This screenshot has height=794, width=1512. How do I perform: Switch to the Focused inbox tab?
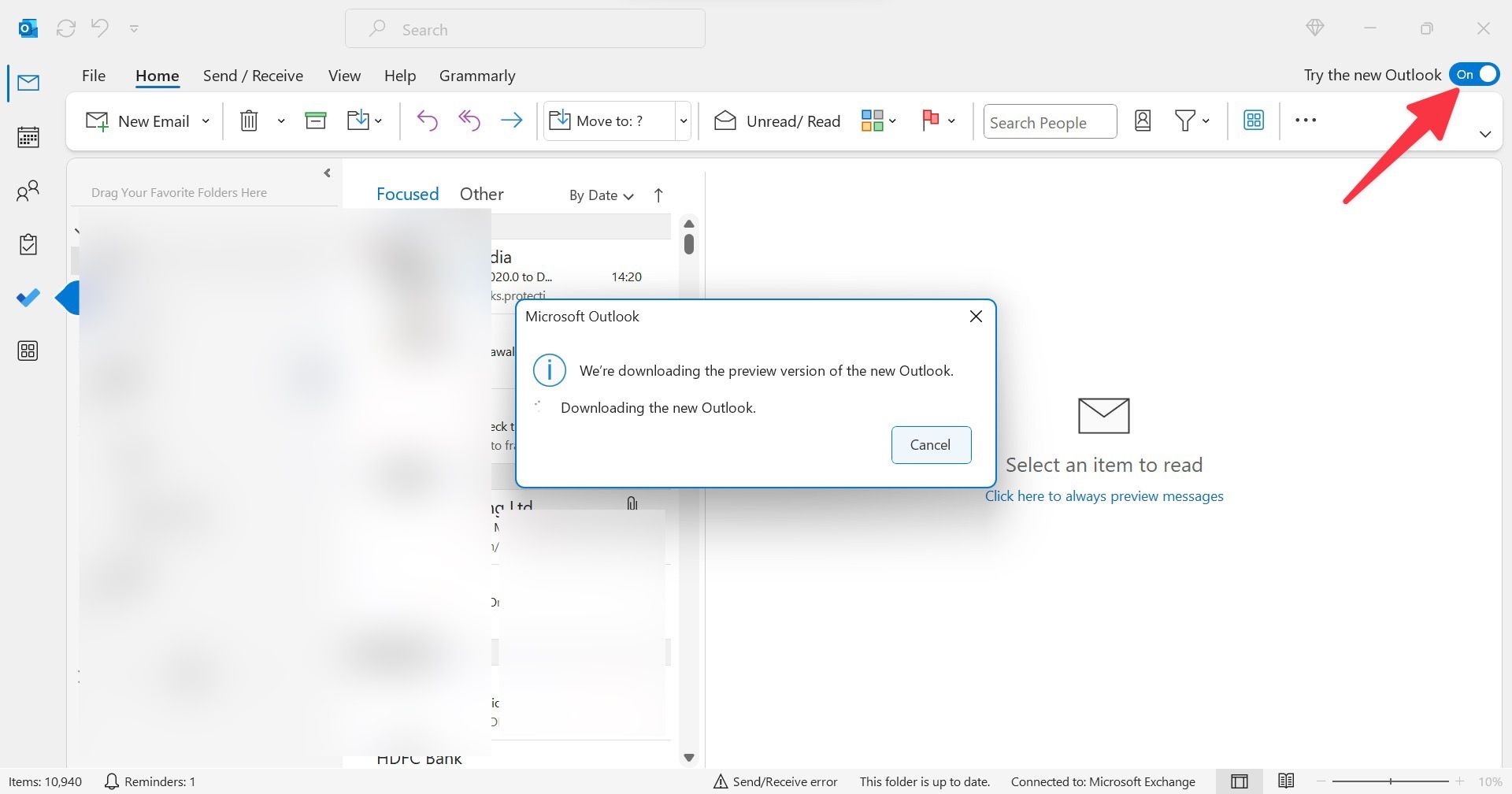pyautogui.click(x=407, y=194)
